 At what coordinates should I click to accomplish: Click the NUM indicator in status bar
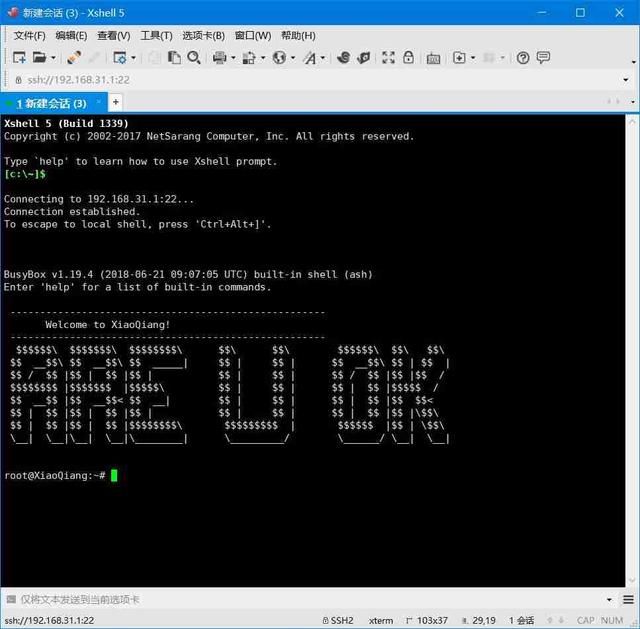click(x=612, y=620)
